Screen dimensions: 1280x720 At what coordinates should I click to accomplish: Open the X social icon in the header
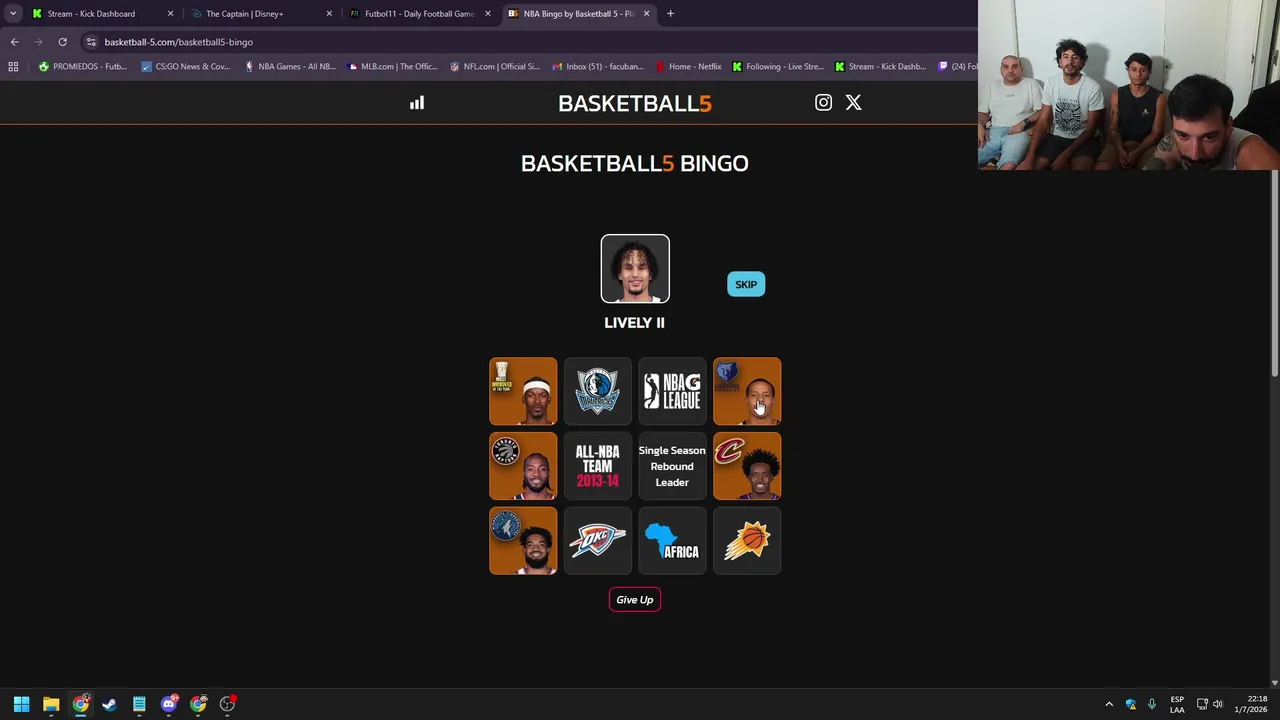point(853,102)
